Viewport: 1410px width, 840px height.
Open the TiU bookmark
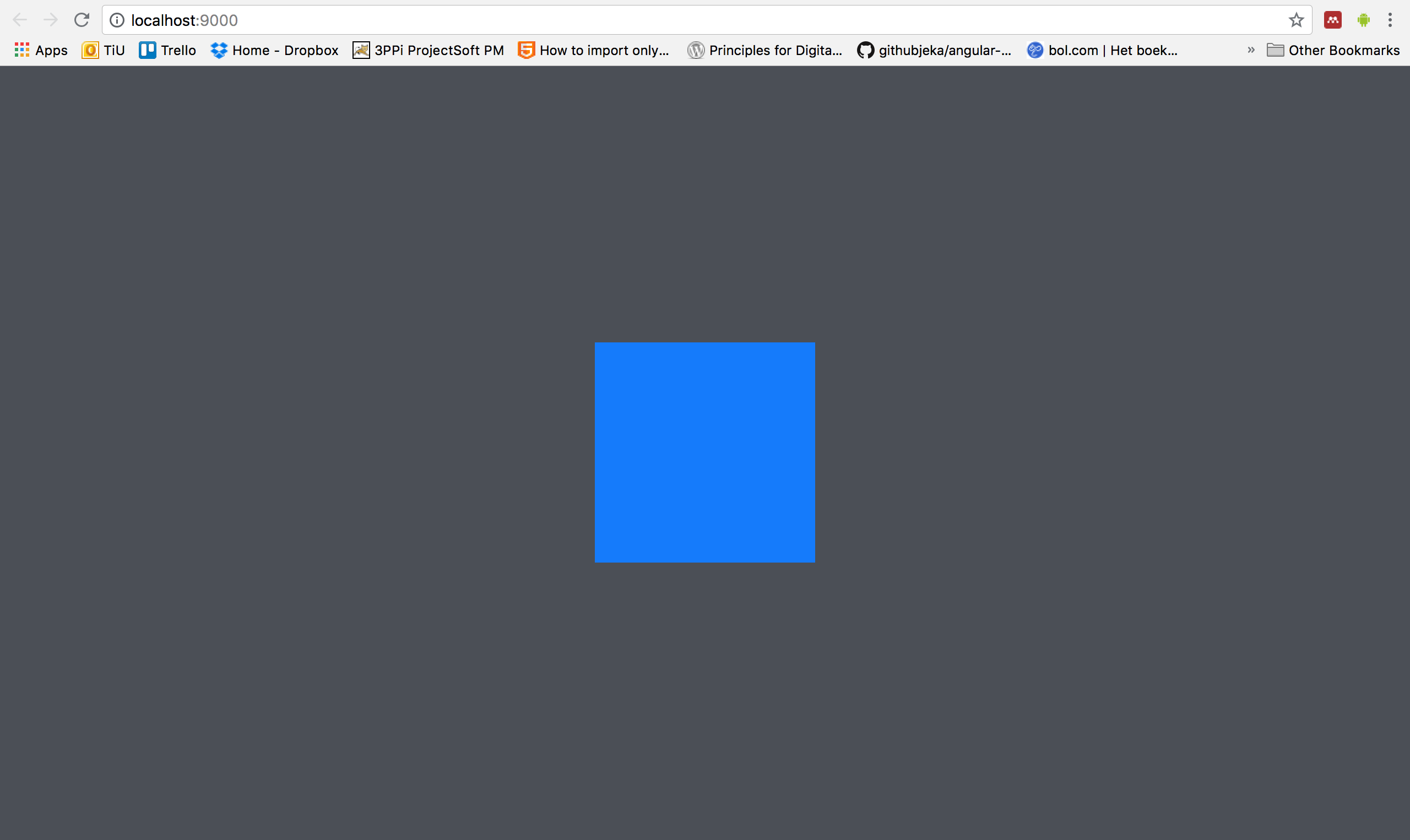(x=104, y=51)
